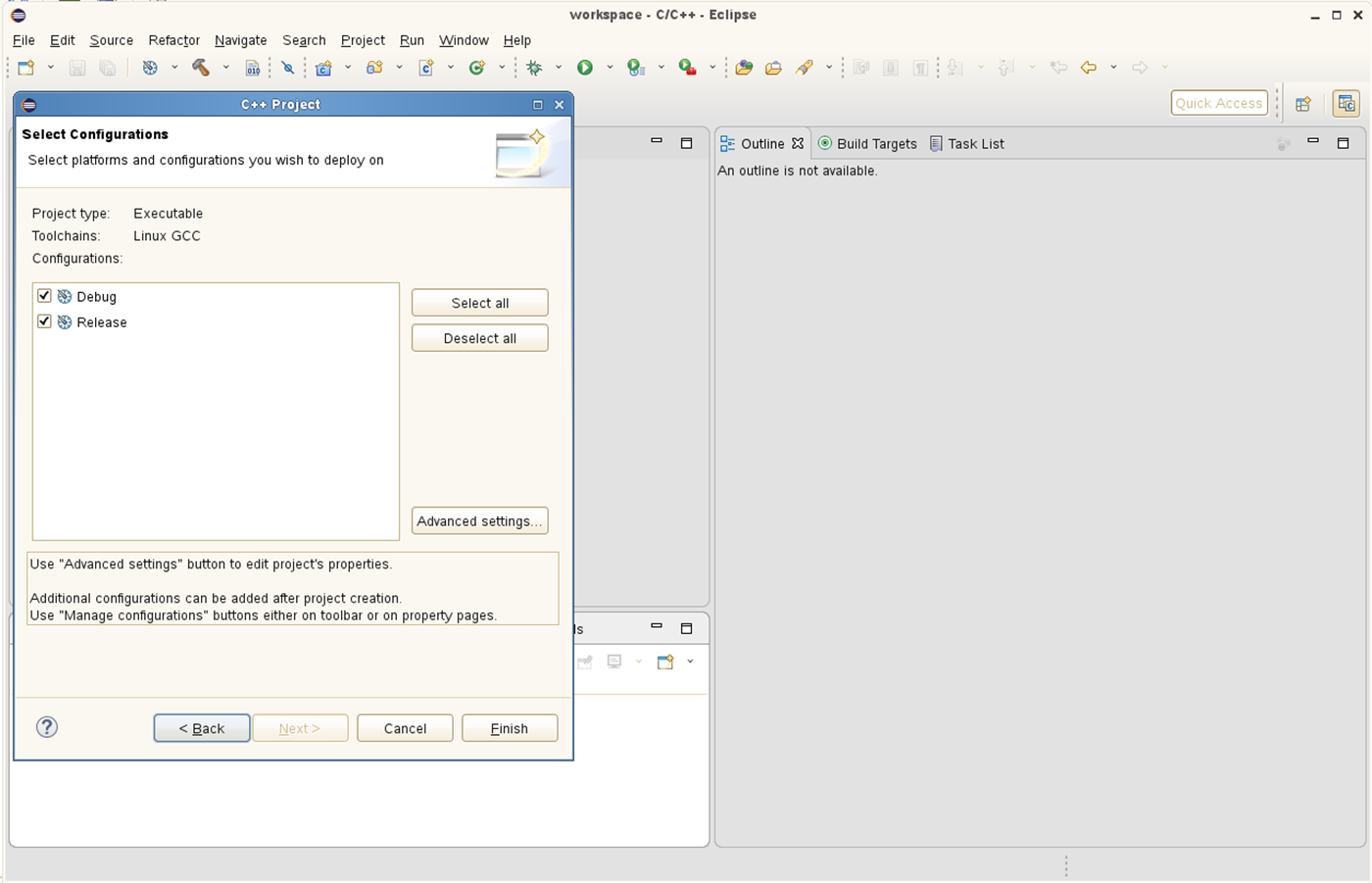1372x883 pixels.
Task: Click the build configuration gear icon
Action: point(150,68)
